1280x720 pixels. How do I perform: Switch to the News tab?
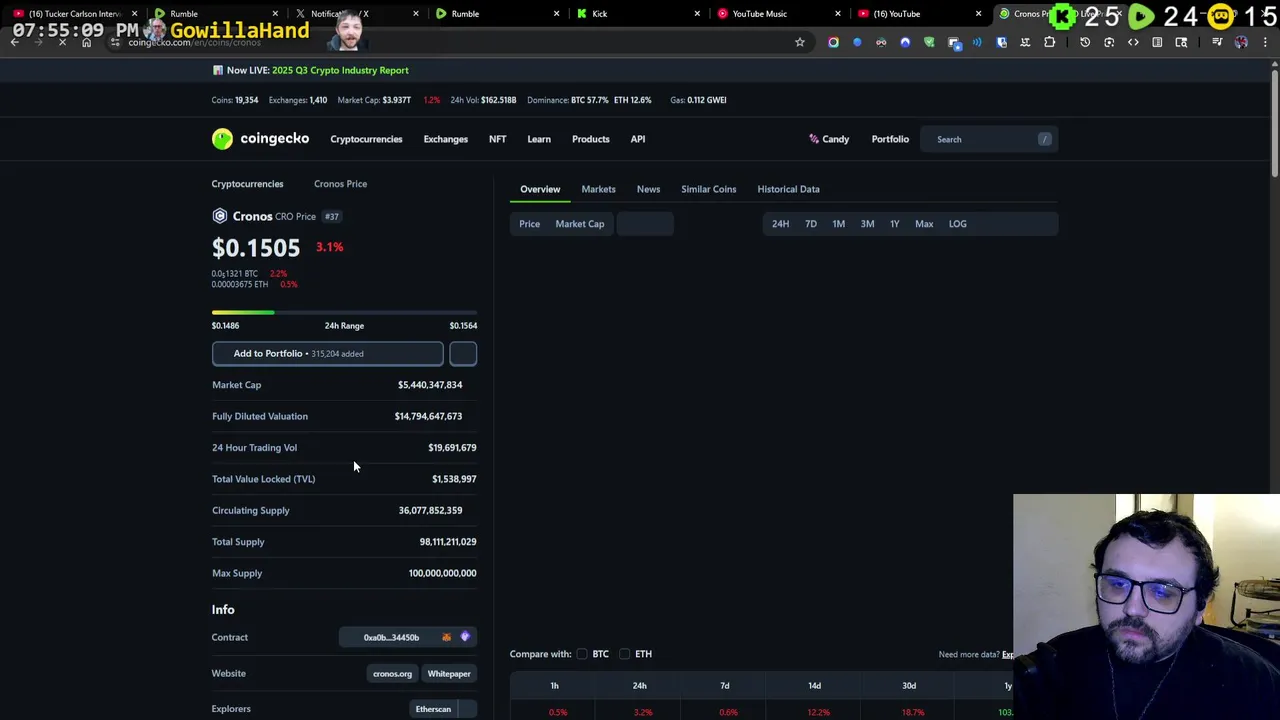click(648, 189)
